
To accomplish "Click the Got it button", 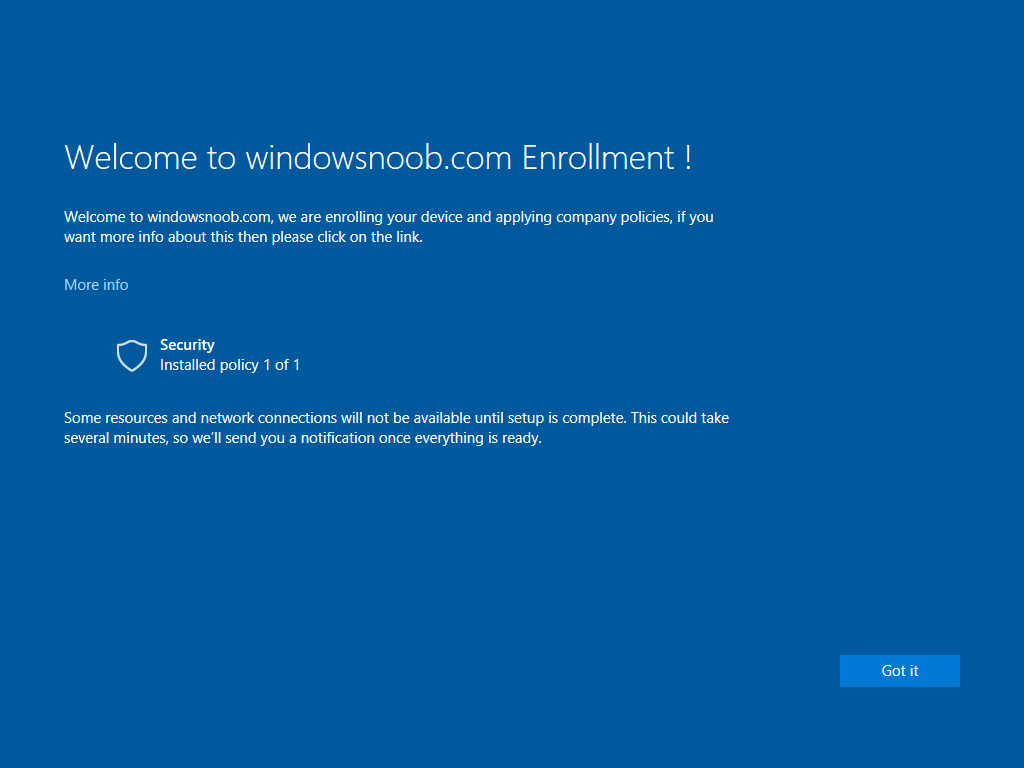I will coord(899,671).
